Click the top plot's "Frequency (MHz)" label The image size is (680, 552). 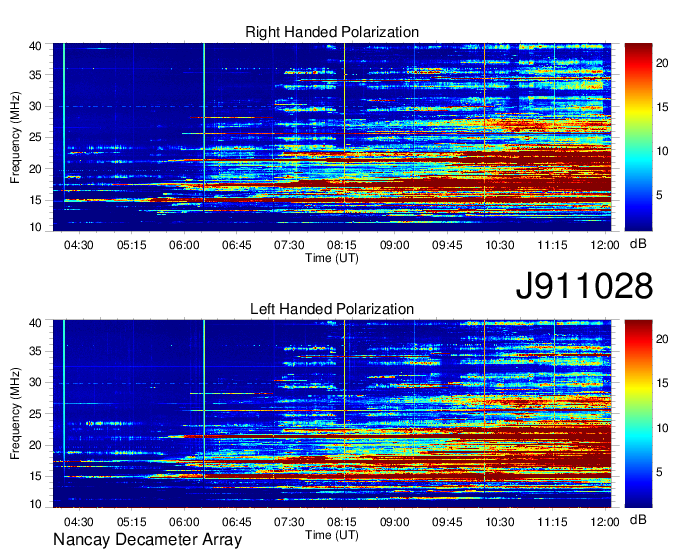[15, 137]
